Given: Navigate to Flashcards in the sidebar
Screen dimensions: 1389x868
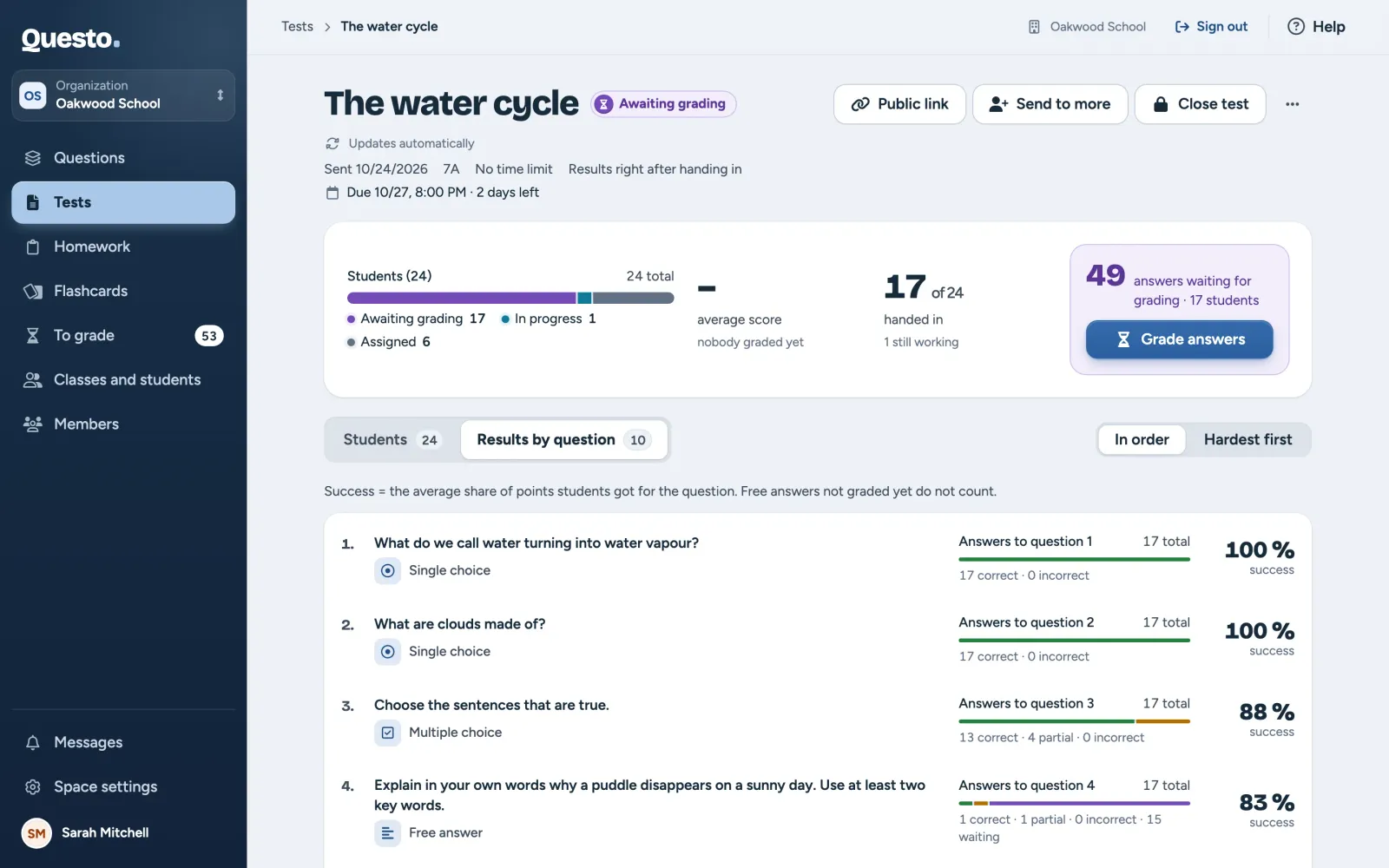Looking at the screenshot, I should click(123, 291).
